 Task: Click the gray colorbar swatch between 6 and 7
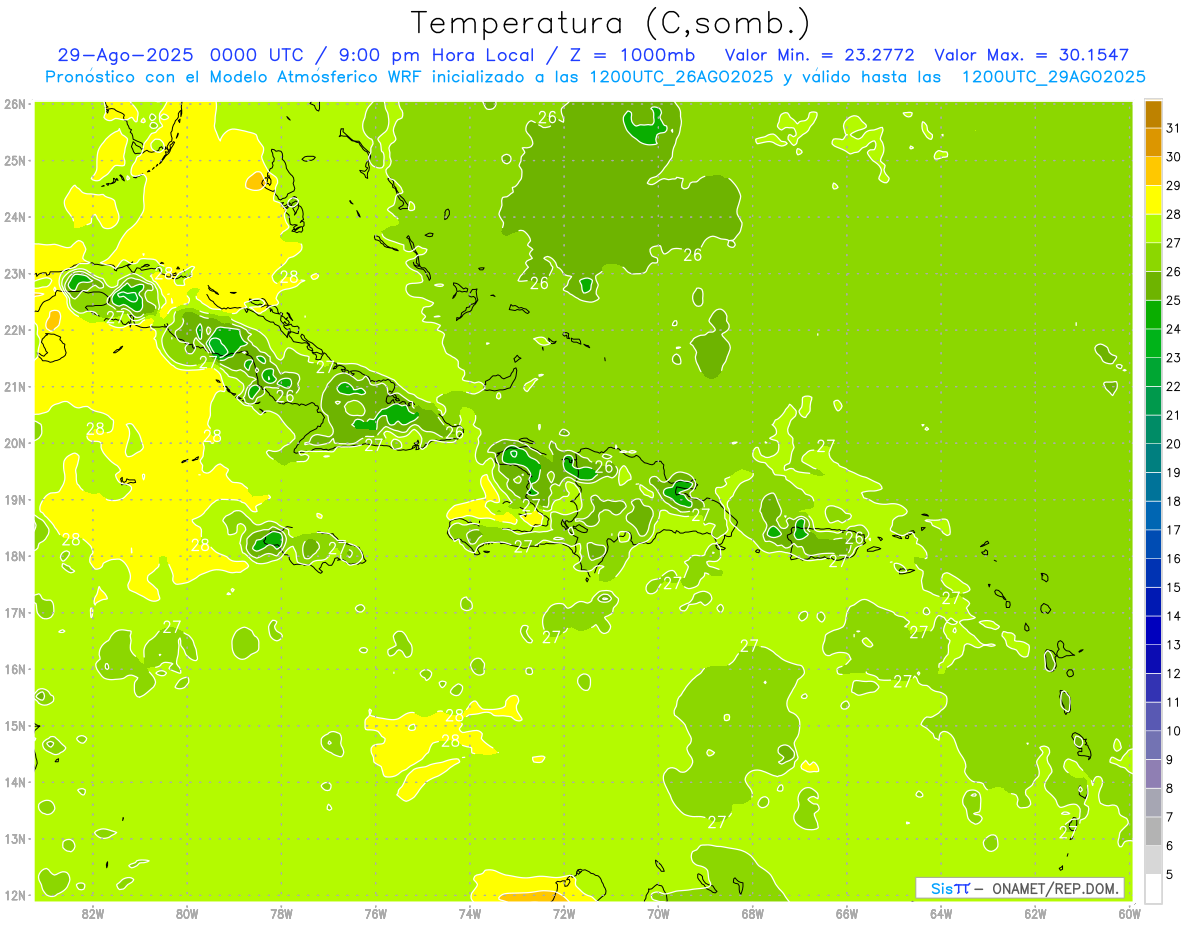[1153, 831]
